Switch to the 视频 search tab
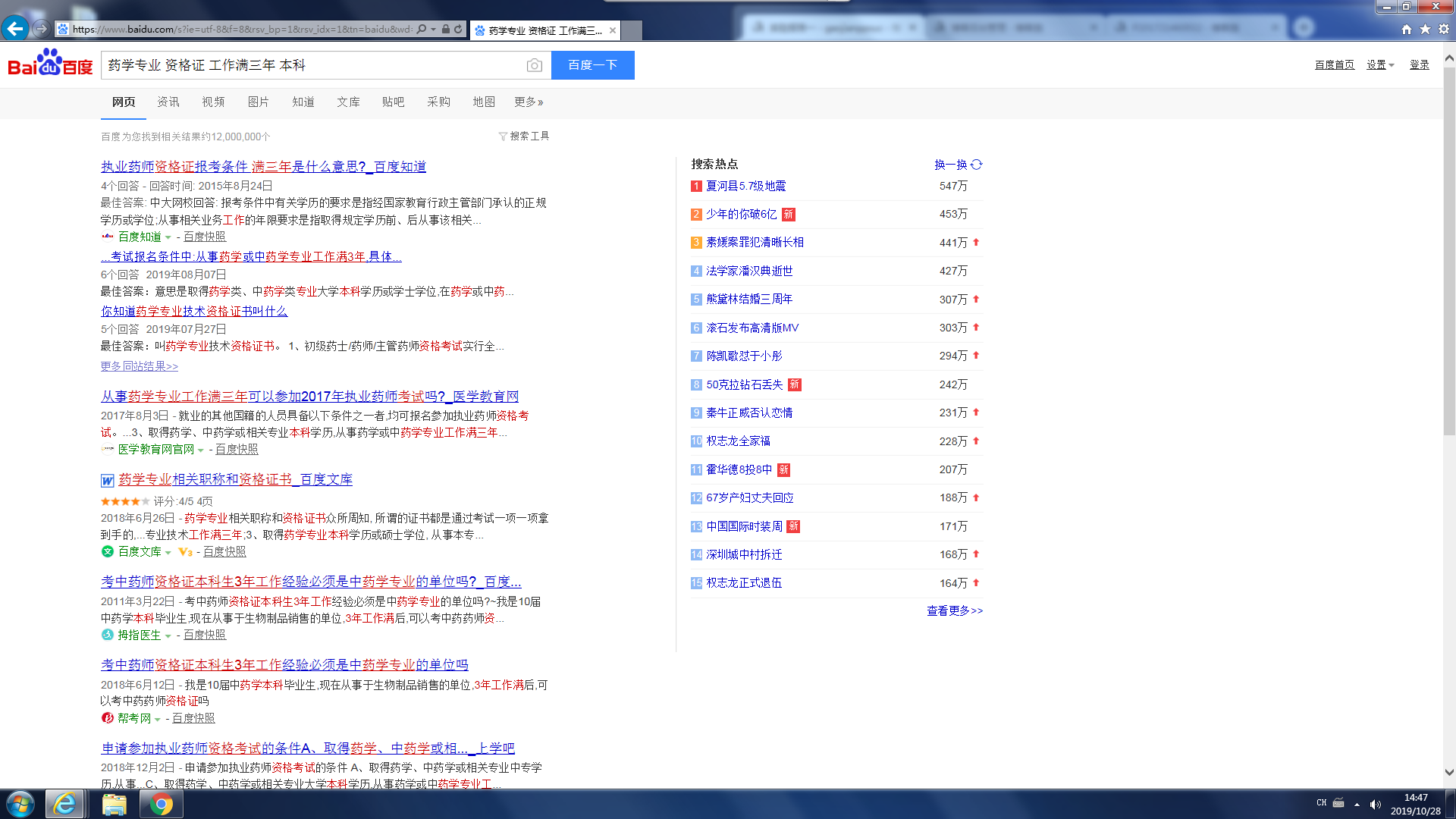 coord(213,102)
